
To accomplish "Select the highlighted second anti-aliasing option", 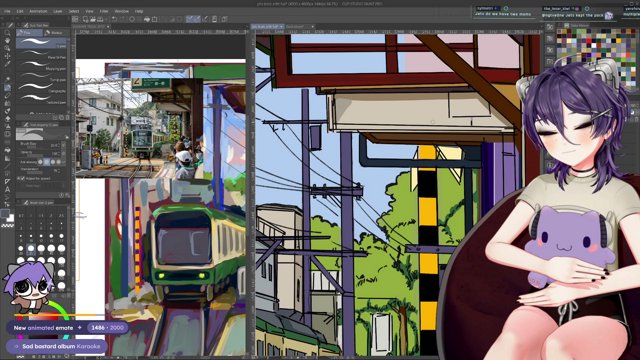I will click(x=47, y=162).
